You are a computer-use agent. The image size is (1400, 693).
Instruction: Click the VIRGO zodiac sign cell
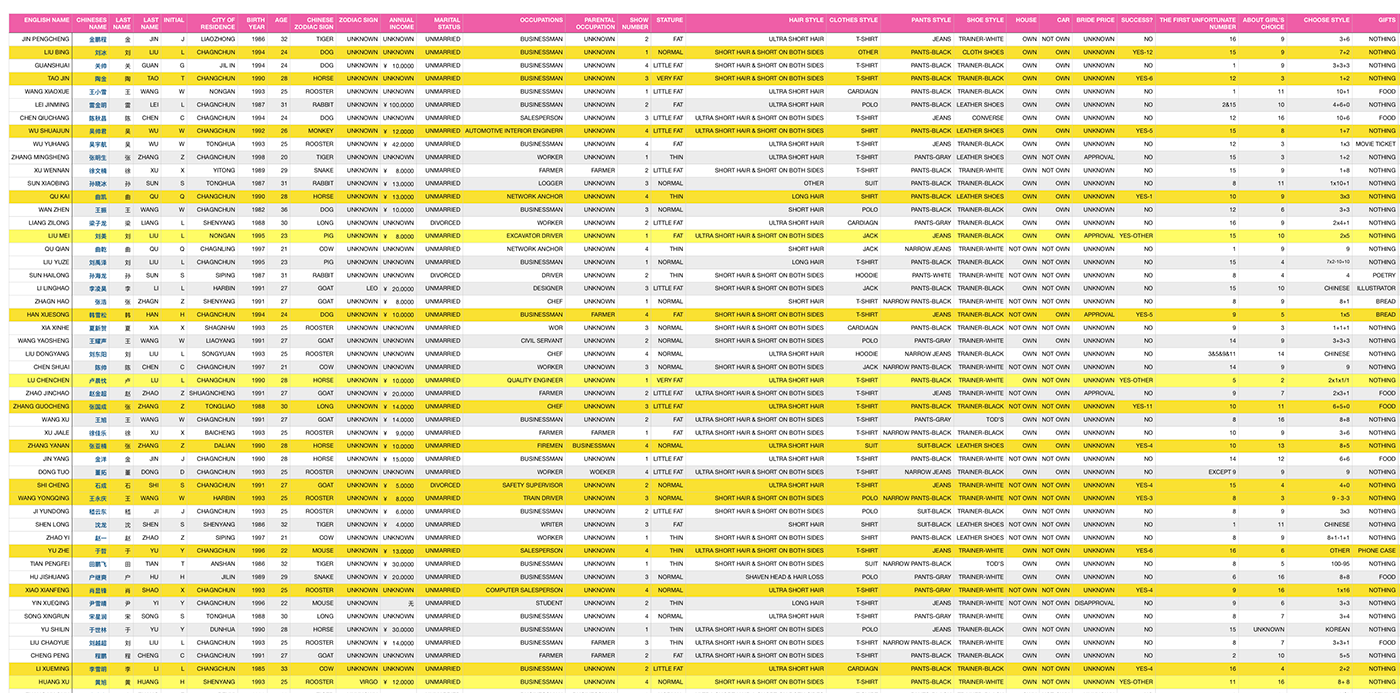point(369,682)
